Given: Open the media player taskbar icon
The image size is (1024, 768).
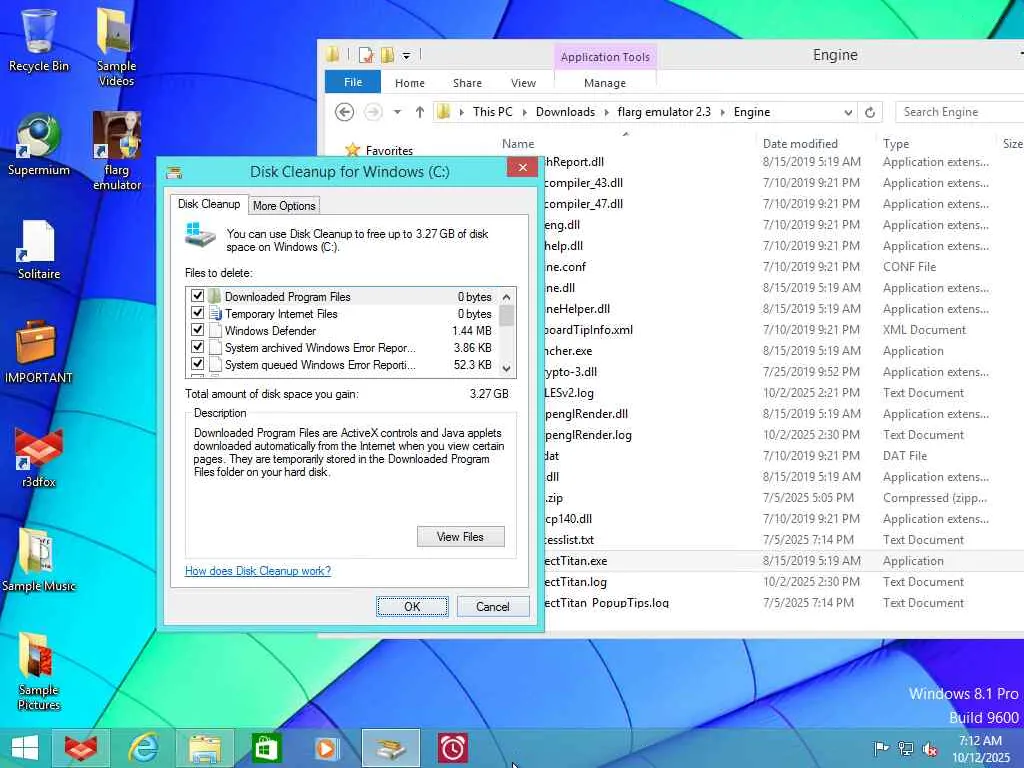Looking at the screenshot, I should (327, 748).
